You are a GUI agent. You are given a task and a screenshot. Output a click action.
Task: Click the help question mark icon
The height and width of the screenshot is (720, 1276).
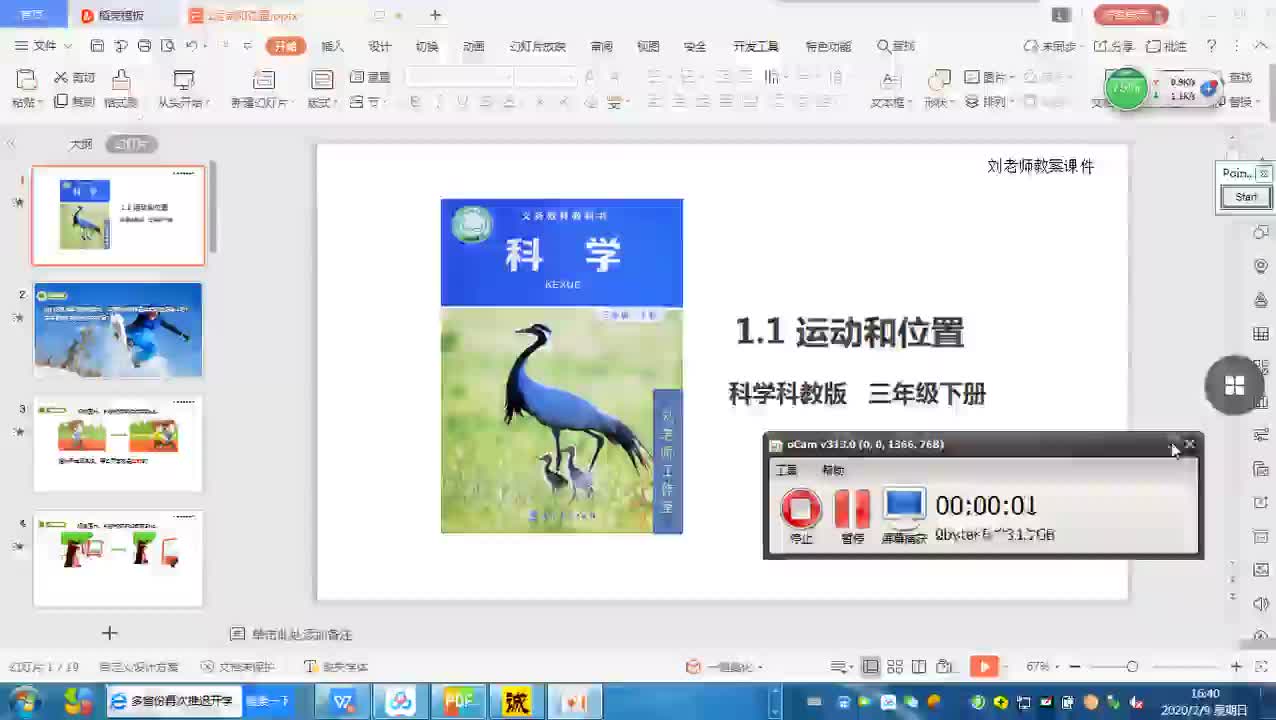1212,46
